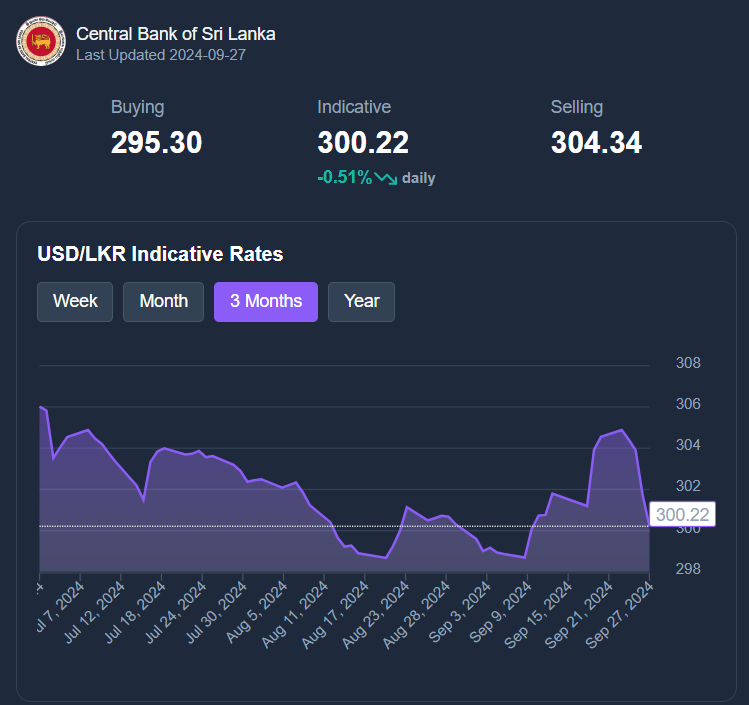
Task: Click the Aug 5, 2024 axis label
Action: coord(257,613)
